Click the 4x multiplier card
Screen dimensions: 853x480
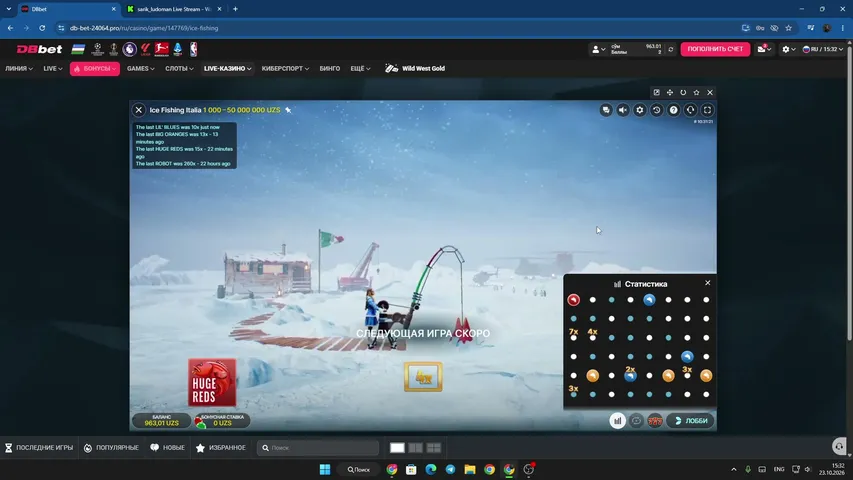pos(423,377)
